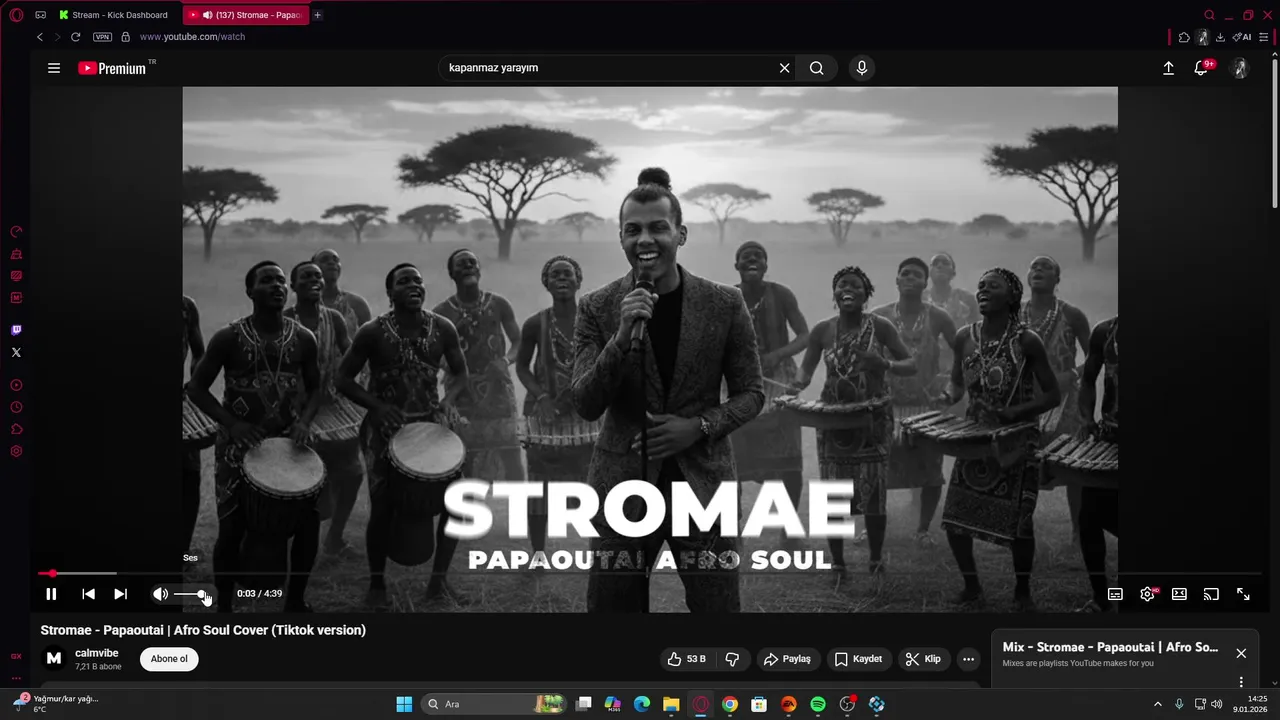Open the Opera main menu logo
The image size is (1280, 720).
[16, 15]
